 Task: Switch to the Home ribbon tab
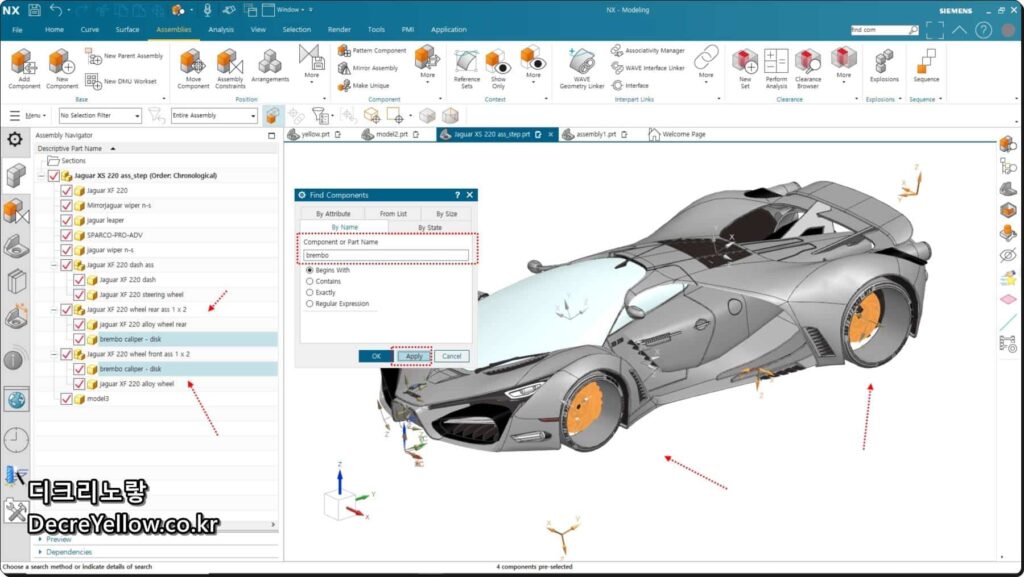(x=54, y=30)
